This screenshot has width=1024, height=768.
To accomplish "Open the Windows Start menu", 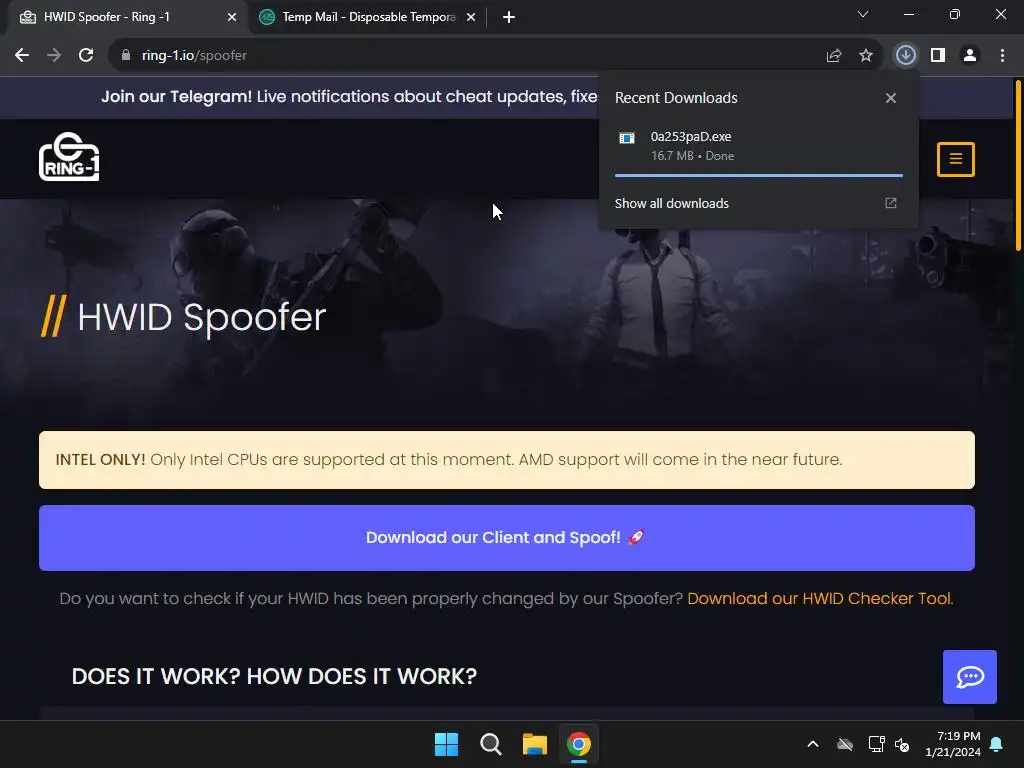I will [x=447, y=744].
